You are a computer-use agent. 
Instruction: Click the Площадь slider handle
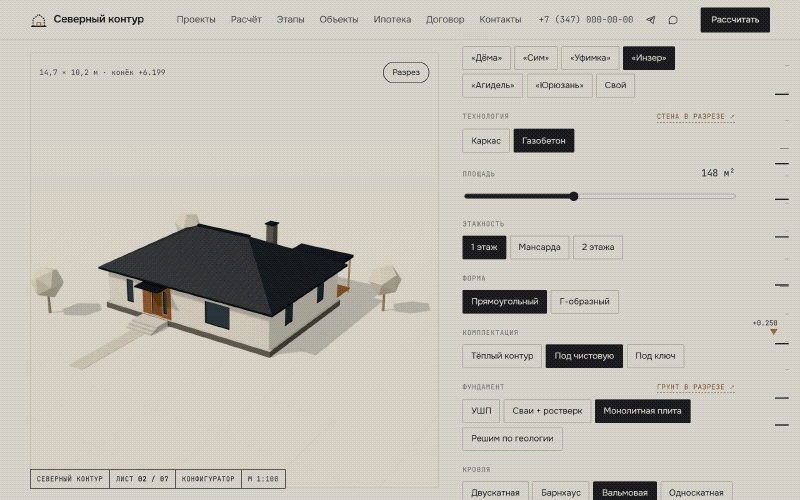click(574, 196)
